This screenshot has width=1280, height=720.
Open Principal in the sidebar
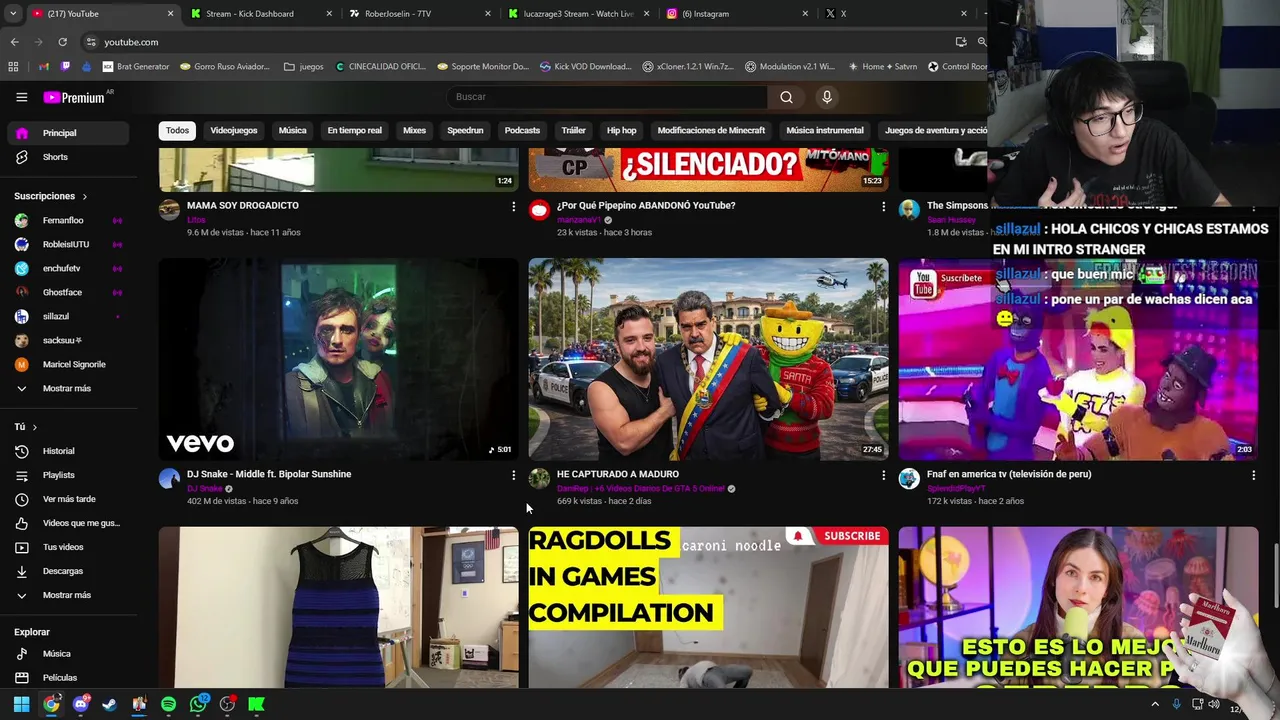pyautogui.click(x=68, y=133)
